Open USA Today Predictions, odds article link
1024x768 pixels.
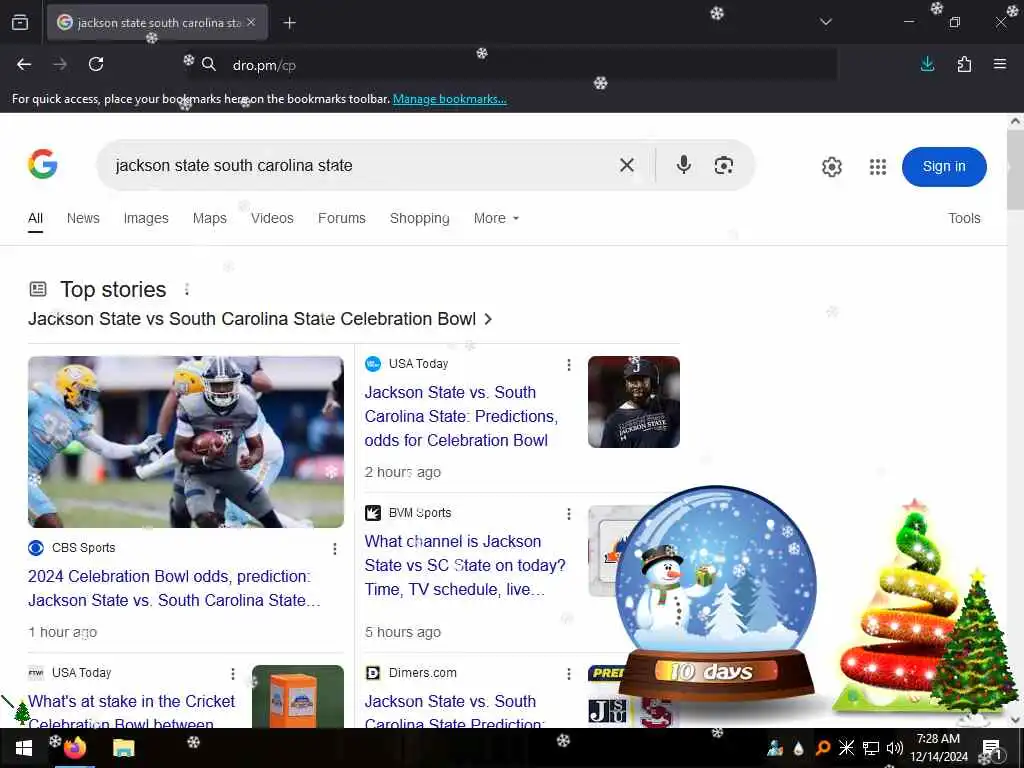coord(461,416)
